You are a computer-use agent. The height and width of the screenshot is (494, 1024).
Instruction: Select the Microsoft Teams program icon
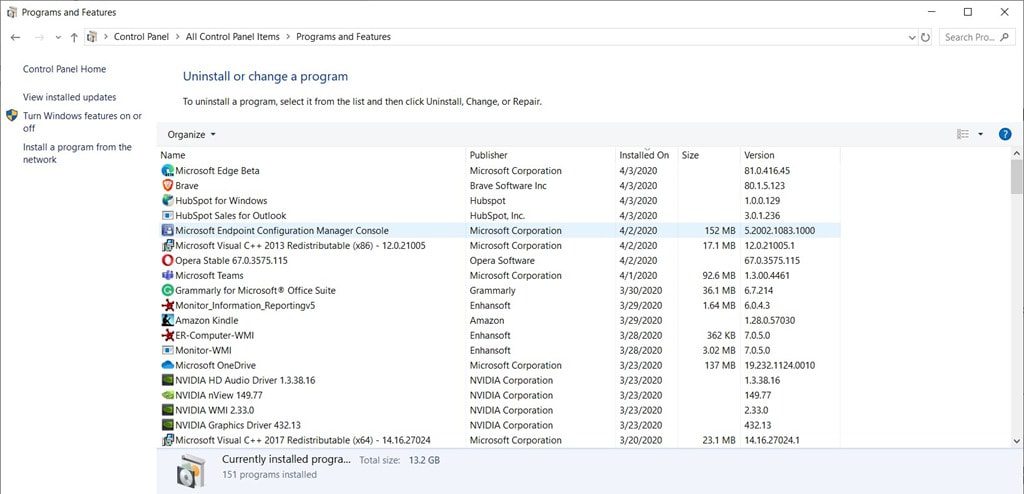point(167,276)
